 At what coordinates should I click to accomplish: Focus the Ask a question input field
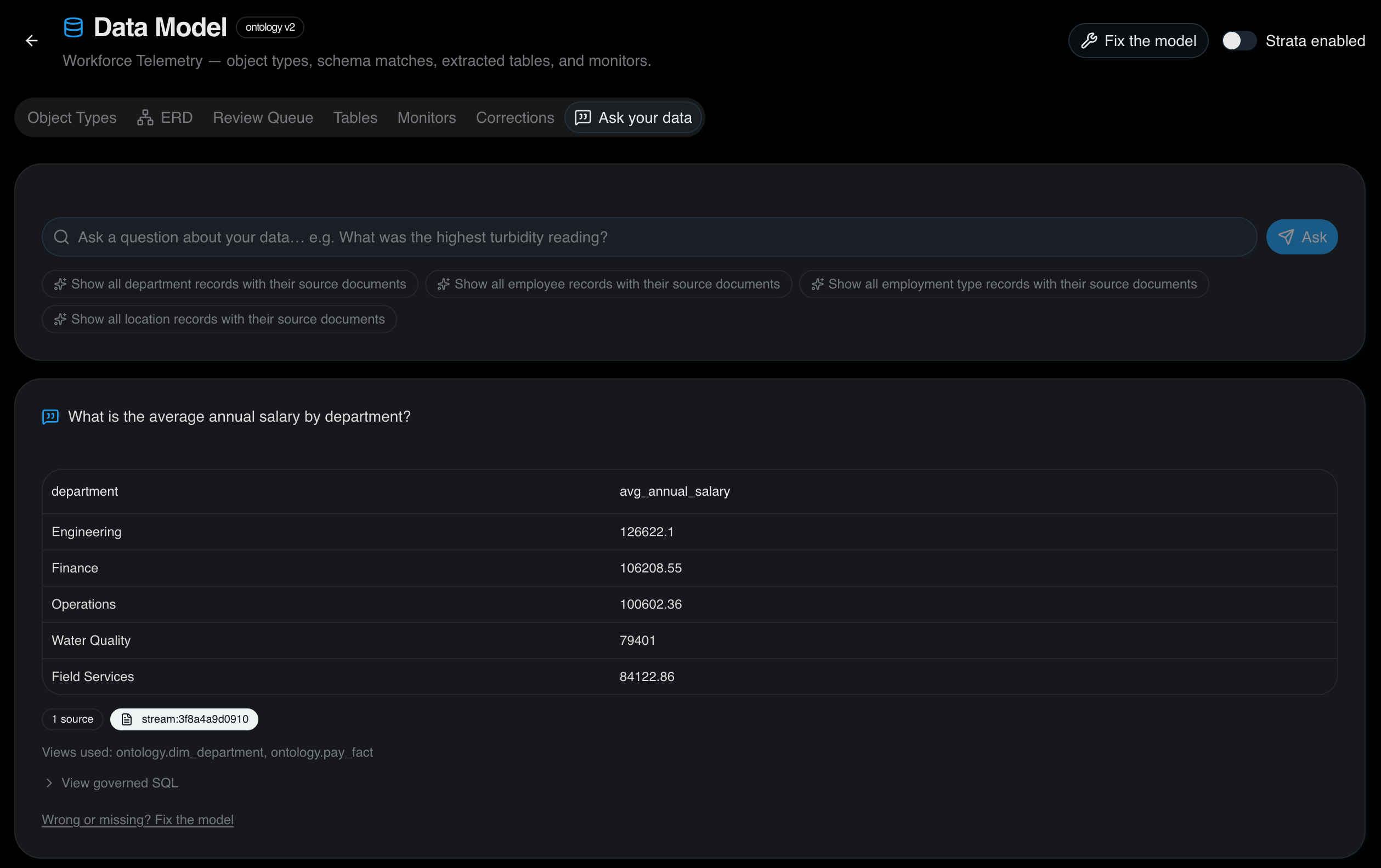point(649,237)
